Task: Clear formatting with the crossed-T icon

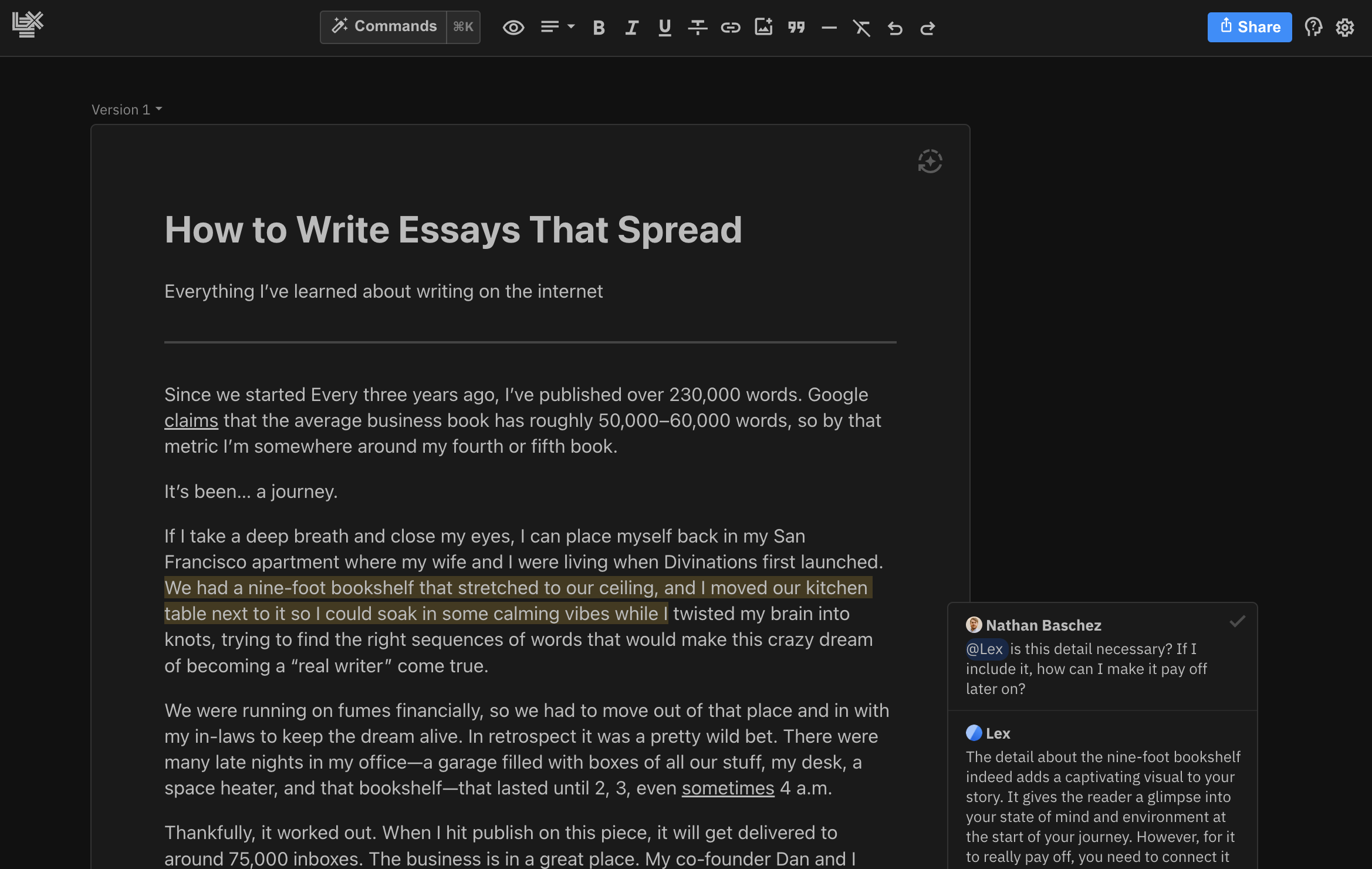Action: 861,28
